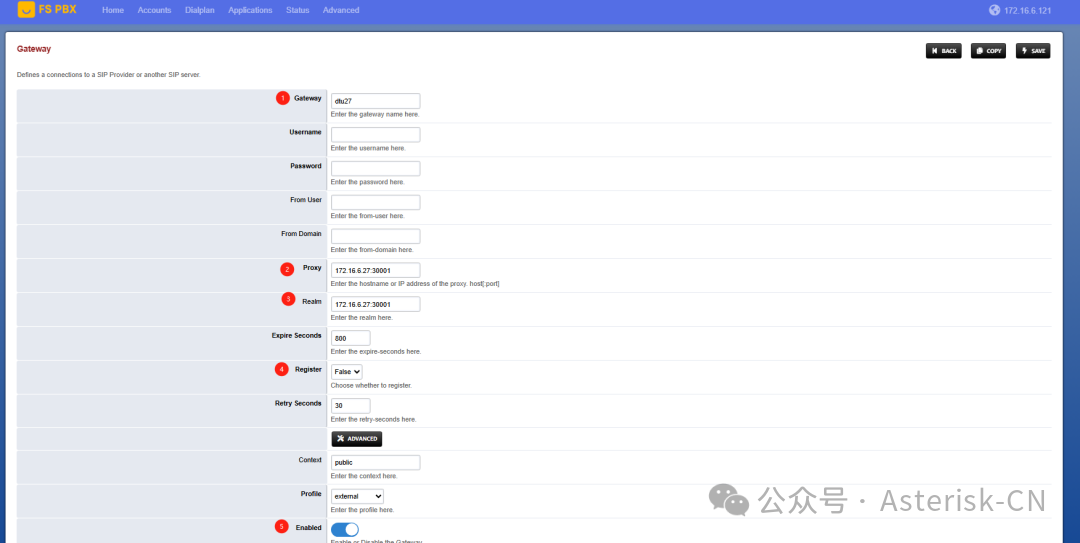Click the COPY button
Viewport: 1080px width, 543px height.
[988, 51]
